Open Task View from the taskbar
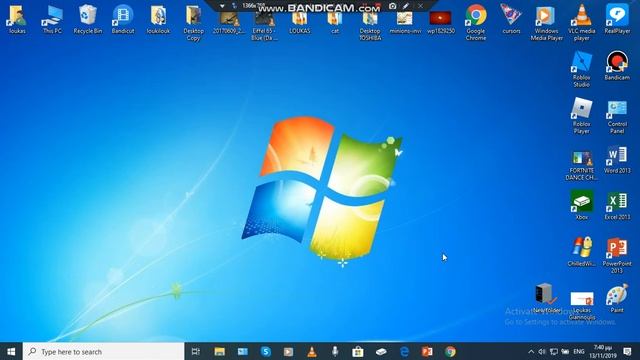The width and height of the screenshot is (640, 360). [196, 351]
